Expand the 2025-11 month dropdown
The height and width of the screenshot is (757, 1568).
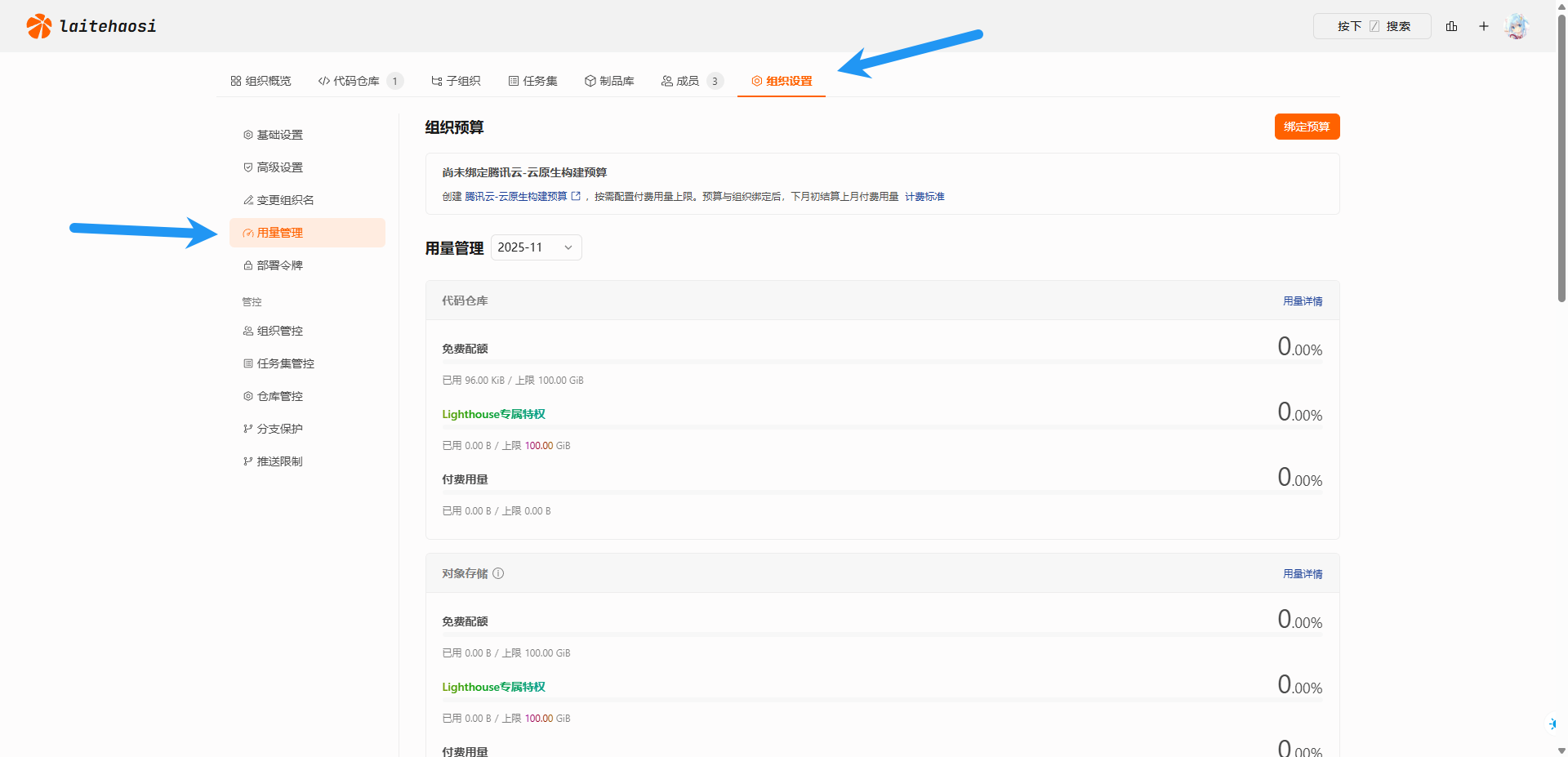pos(536,247)
